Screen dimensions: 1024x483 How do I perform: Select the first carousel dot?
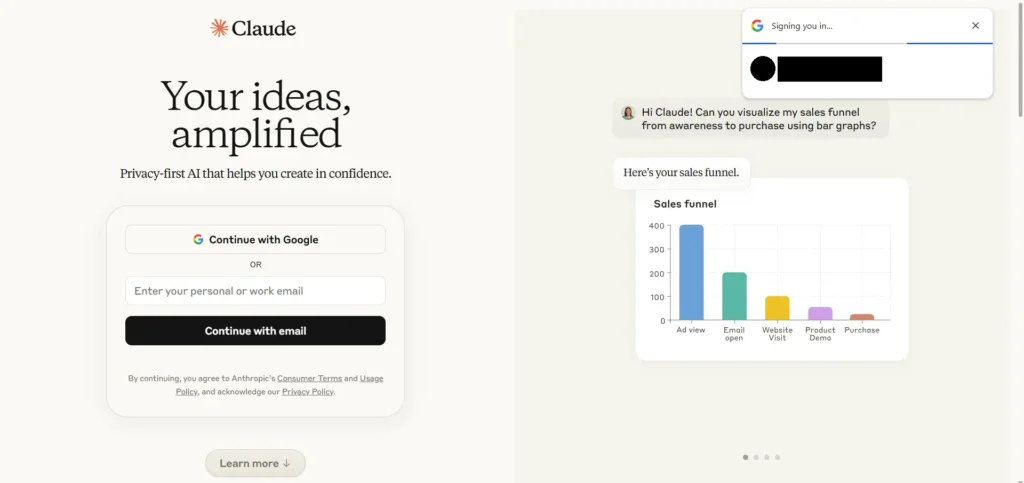coord(745,457)
